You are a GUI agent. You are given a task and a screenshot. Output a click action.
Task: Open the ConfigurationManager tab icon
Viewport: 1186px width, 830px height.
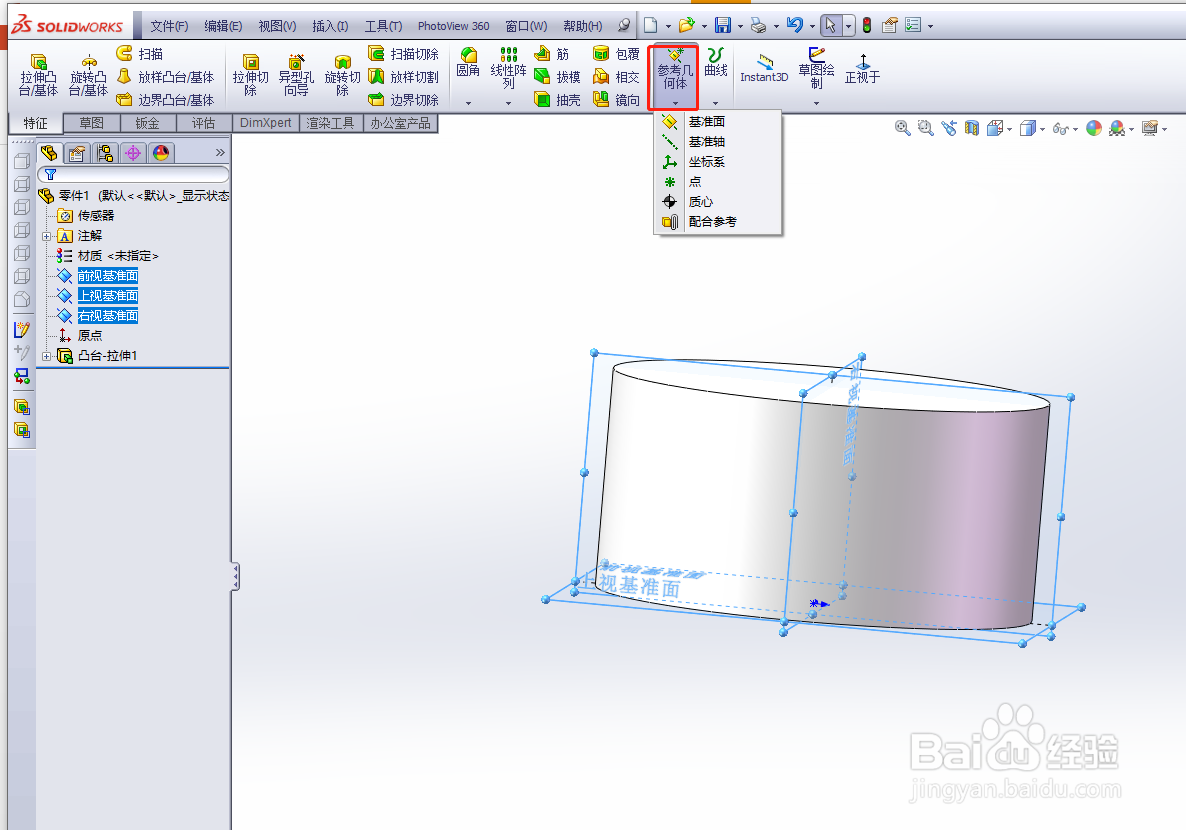click(x=104, y=154)
